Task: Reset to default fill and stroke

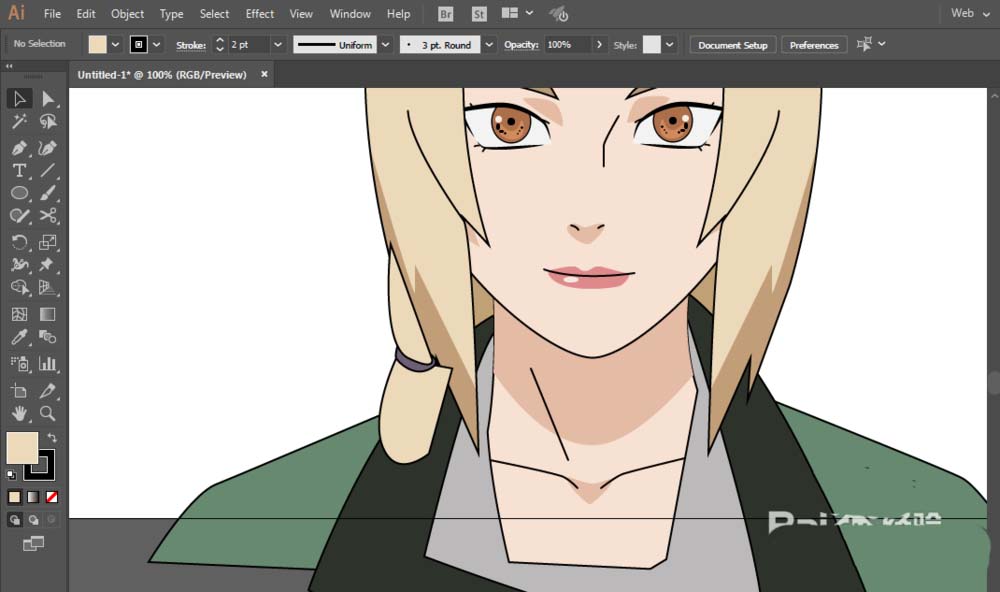Action: (x=11, y=475)
